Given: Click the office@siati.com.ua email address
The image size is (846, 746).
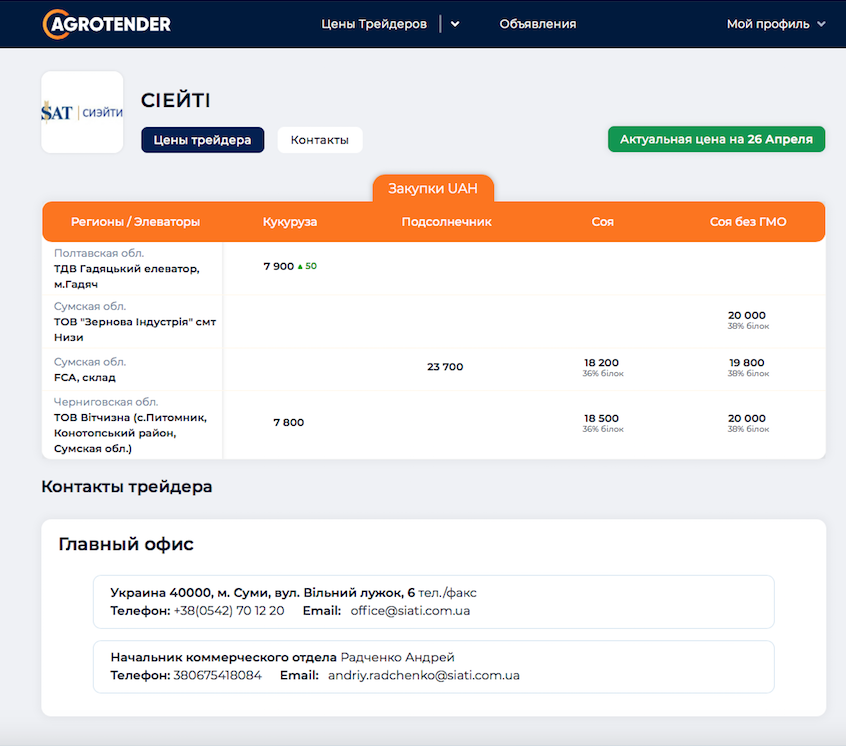Looking at the screenshot, I should pyautogui.click(x=410, y=610).
